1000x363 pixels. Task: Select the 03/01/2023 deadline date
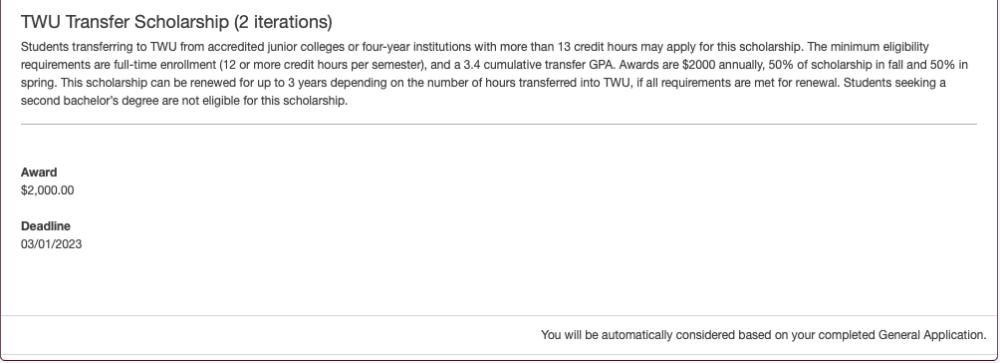[51, 244]
